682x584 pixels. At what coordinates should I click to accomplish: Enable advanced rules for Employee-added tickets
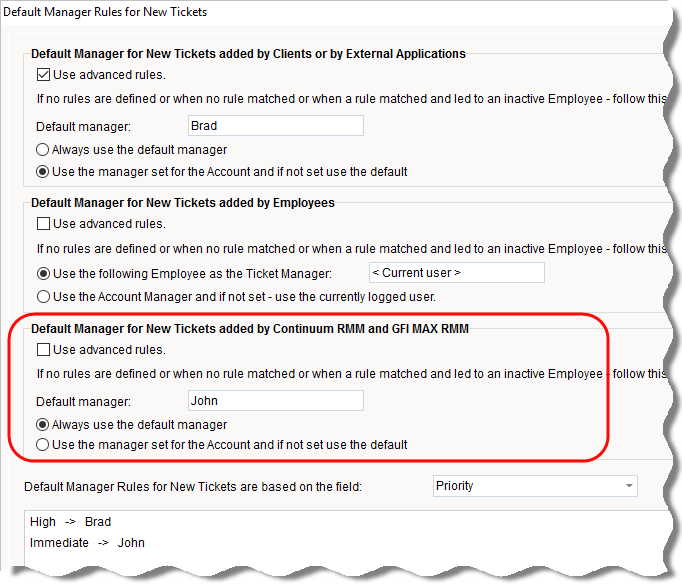44,224
